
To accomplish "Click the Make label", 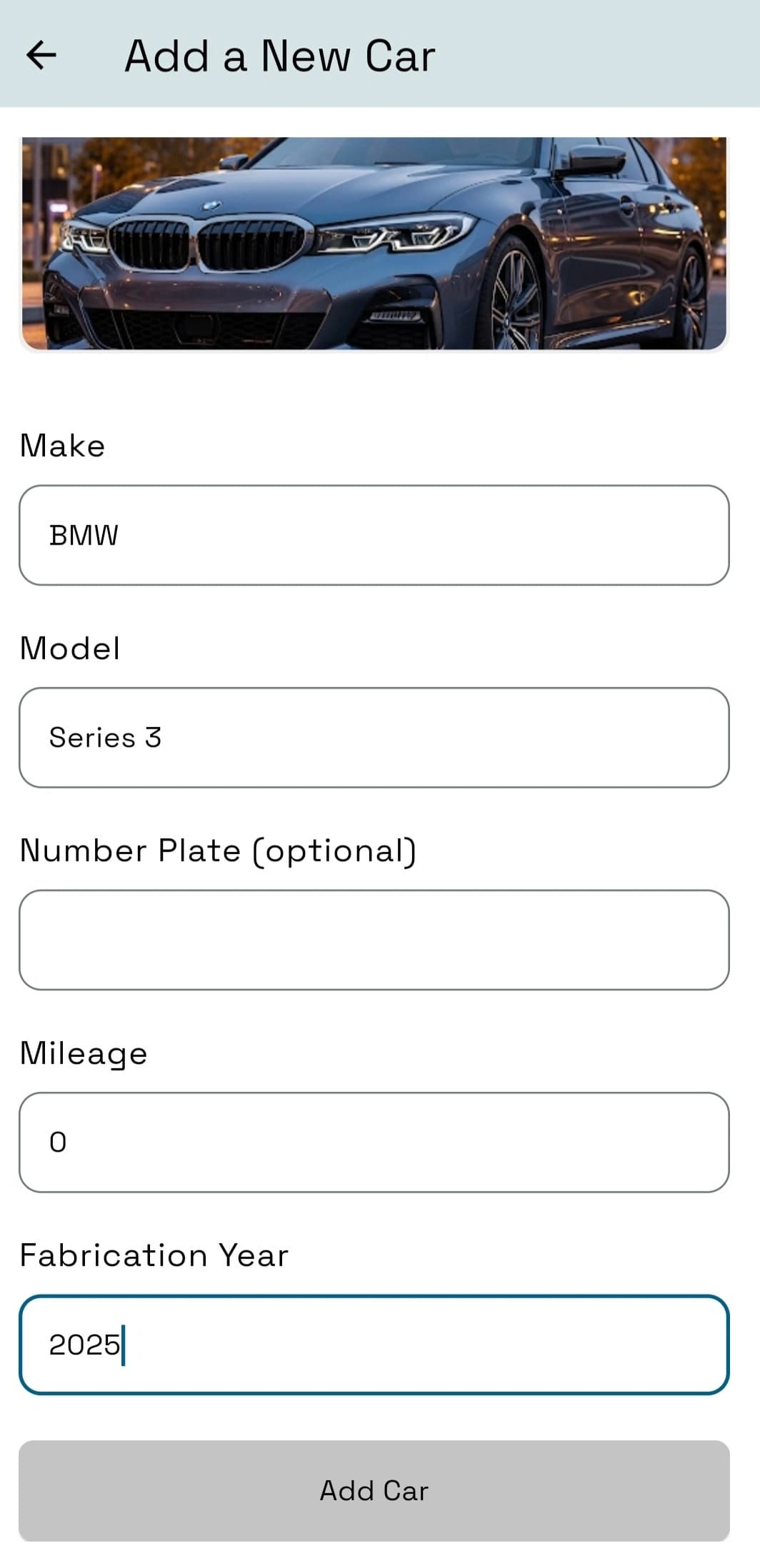I will [x=63, y=446].
